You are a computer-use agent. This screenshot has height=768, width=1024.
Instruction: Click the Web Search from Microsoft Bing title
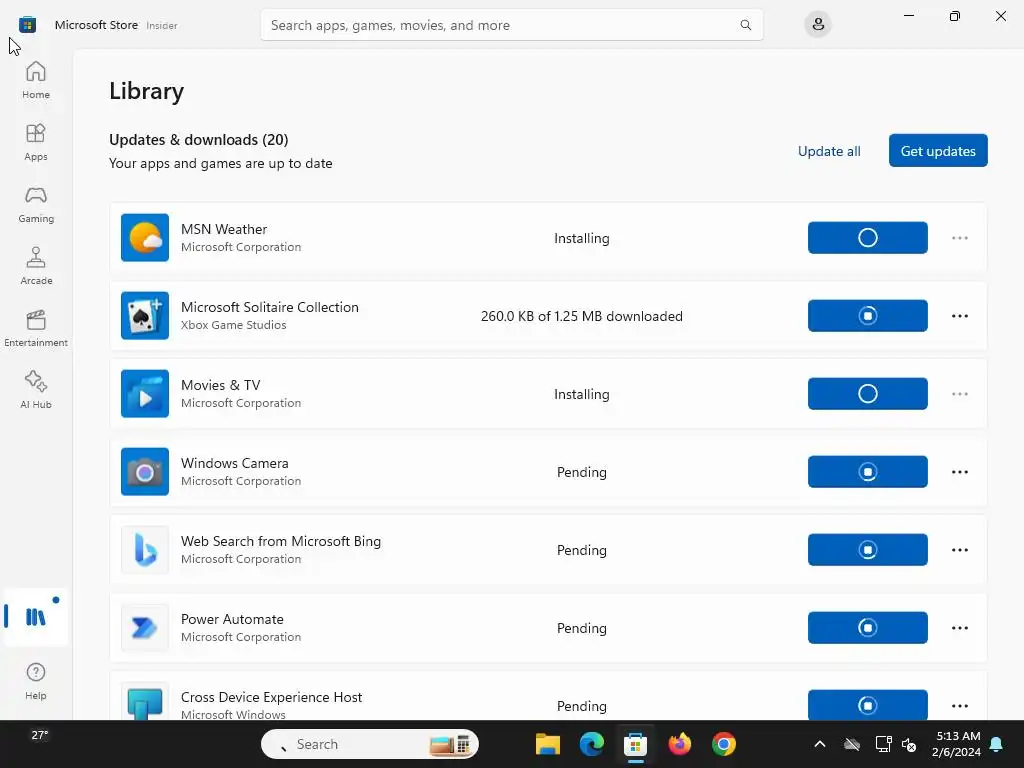tap(281, 541)
